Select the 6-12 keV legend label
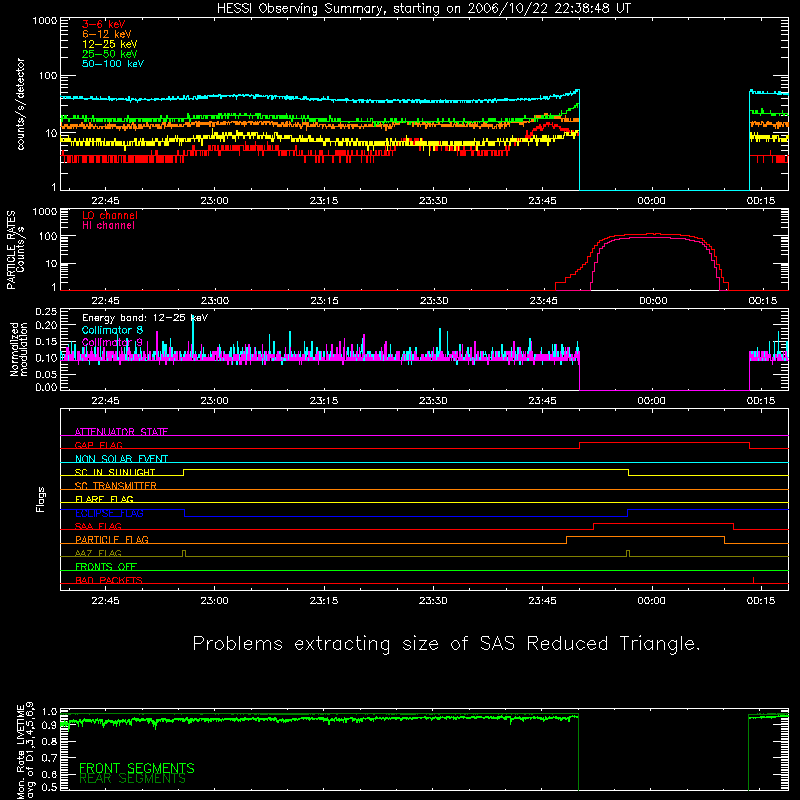 coord(107,34)
